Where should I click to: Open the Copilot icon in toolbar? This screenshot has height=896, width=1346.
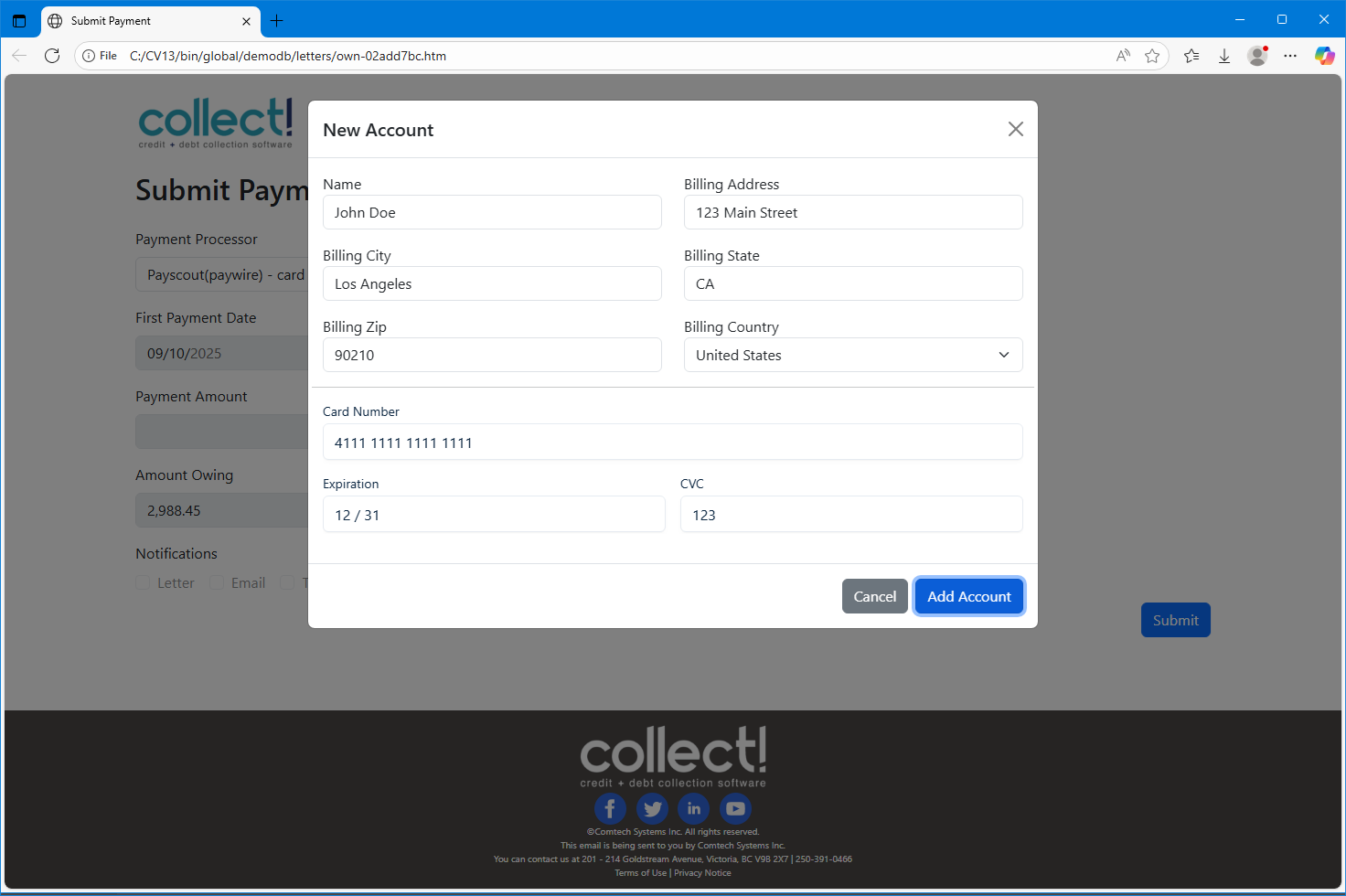[1324, 56]
